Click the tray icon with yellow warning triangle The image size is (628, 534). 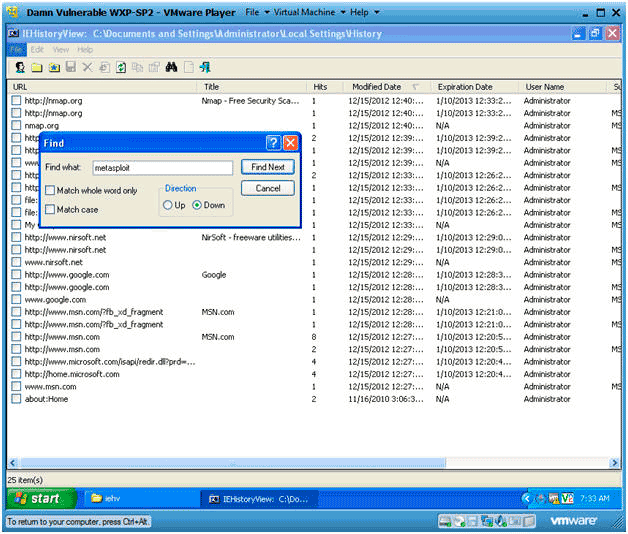(554, 498)
